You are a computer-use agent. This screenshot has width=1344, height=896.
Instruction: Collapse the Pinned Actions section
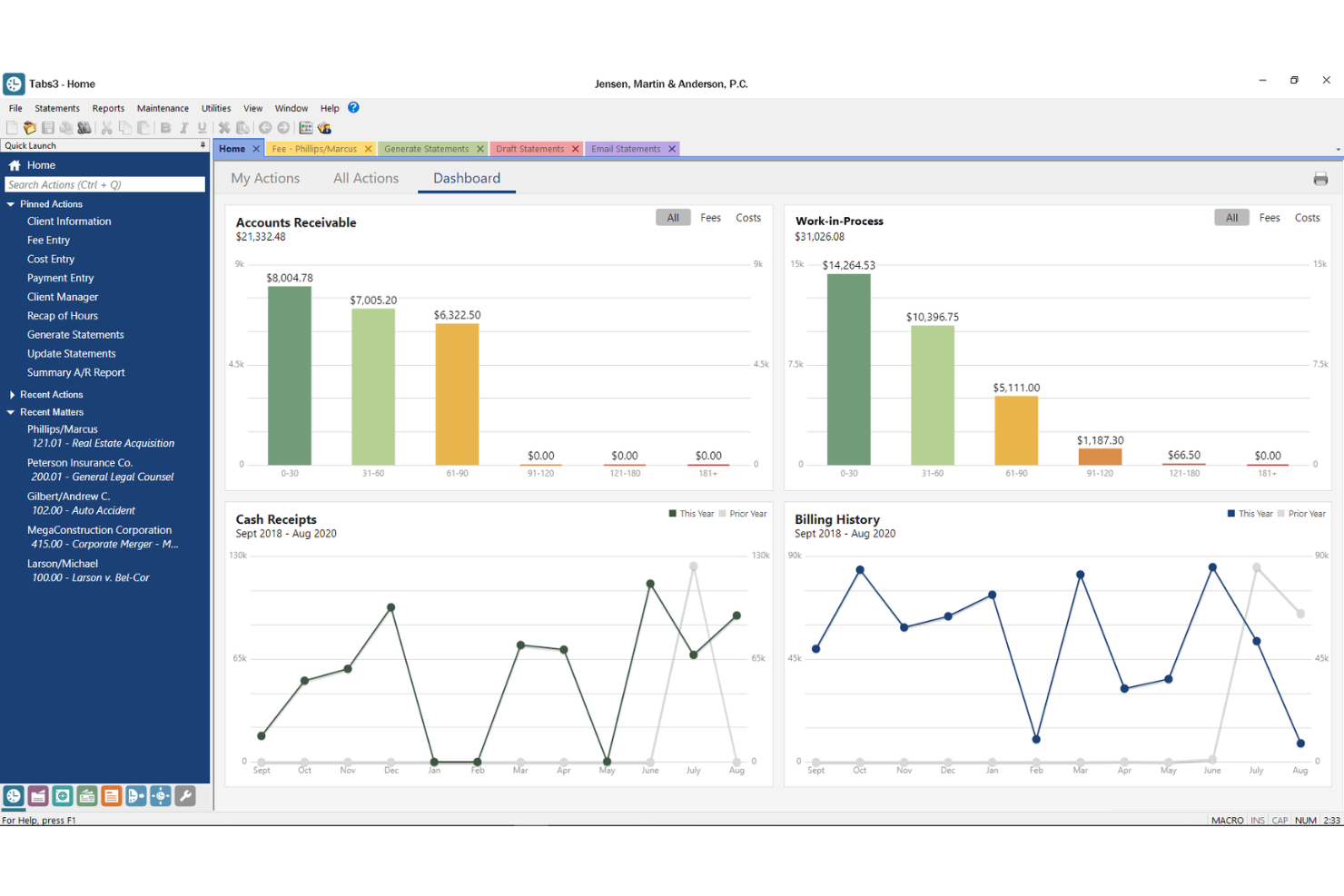coord(11,204)
